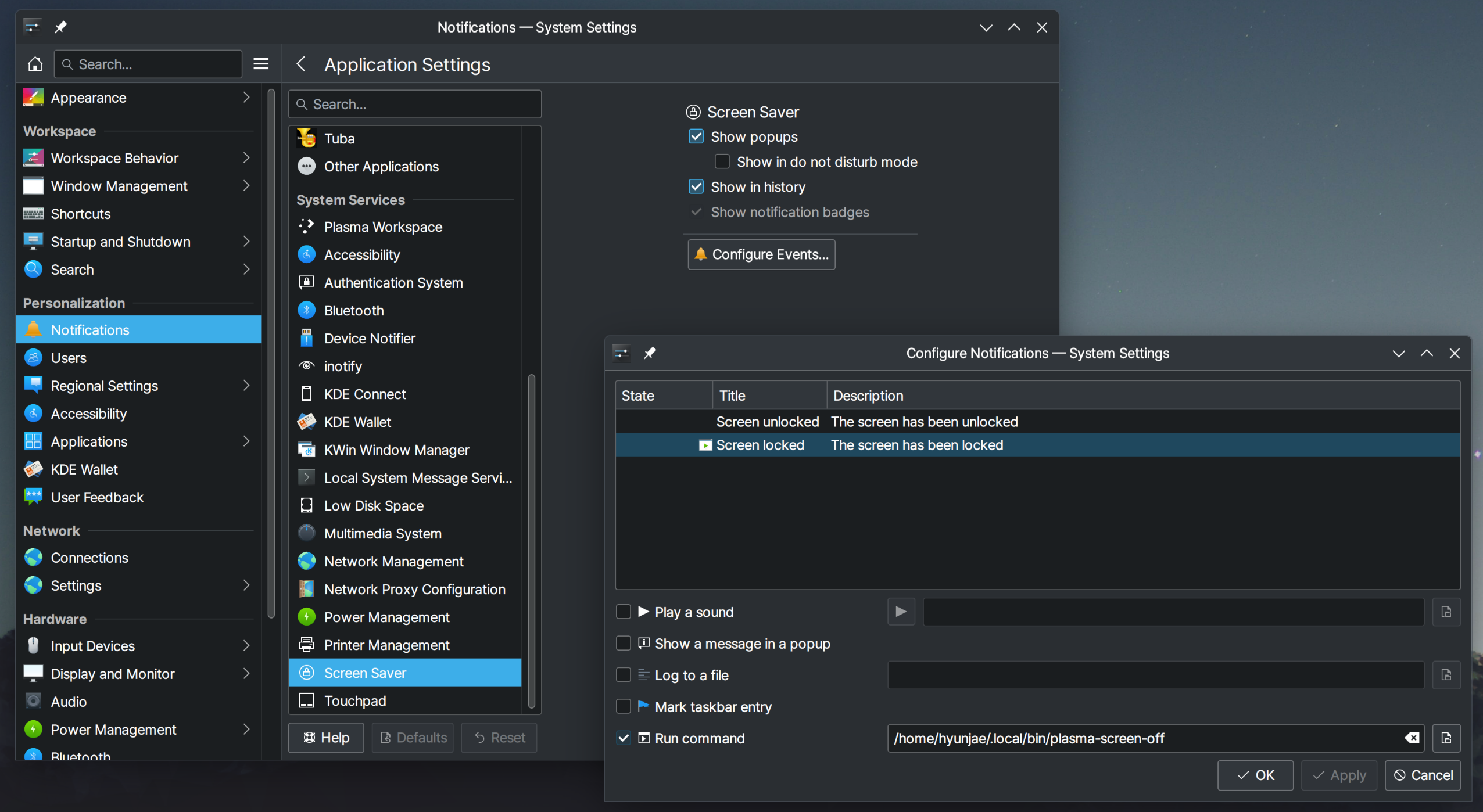Enable Show a message in a popup
The image size is (1483, 812).
point(623,643)
